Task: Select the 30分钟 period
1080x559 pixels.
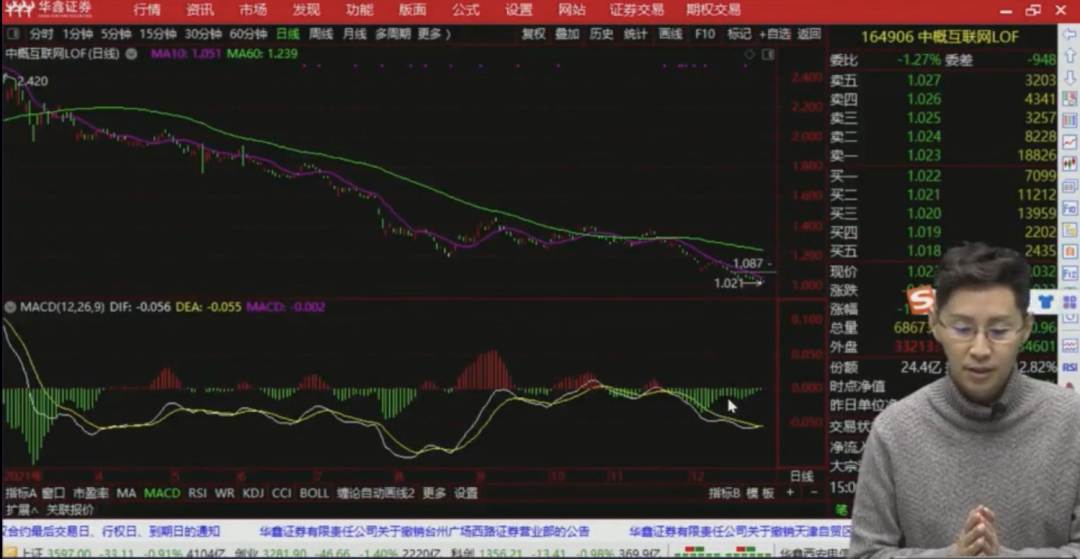Action: [203, 34]
